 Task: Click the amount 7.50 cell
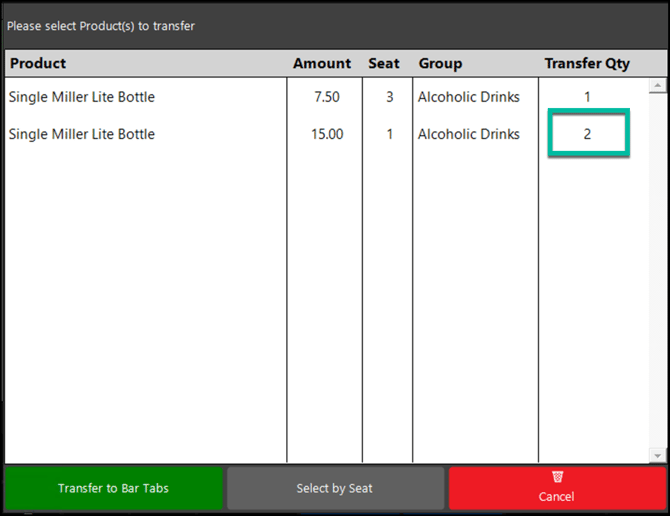[x=326, y=97]
